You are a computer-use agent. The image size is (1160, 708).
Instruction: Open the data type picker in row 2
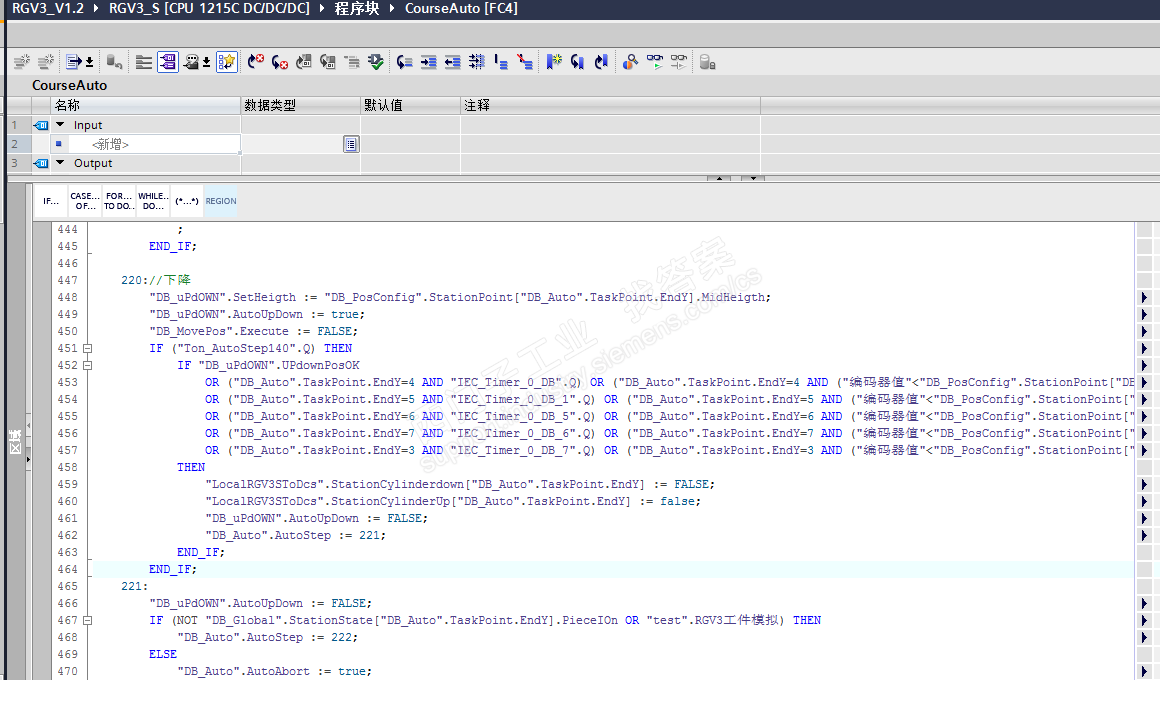(x=351, y=144)
